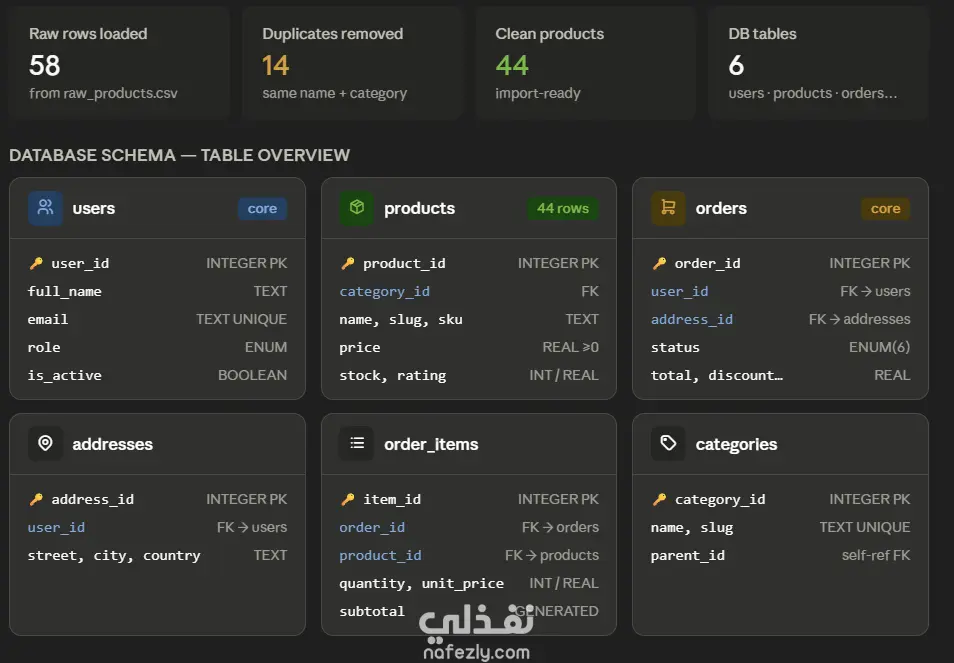954x663 pixels.
Task: Click the key icon beside product_id
Action: (347, 263)
